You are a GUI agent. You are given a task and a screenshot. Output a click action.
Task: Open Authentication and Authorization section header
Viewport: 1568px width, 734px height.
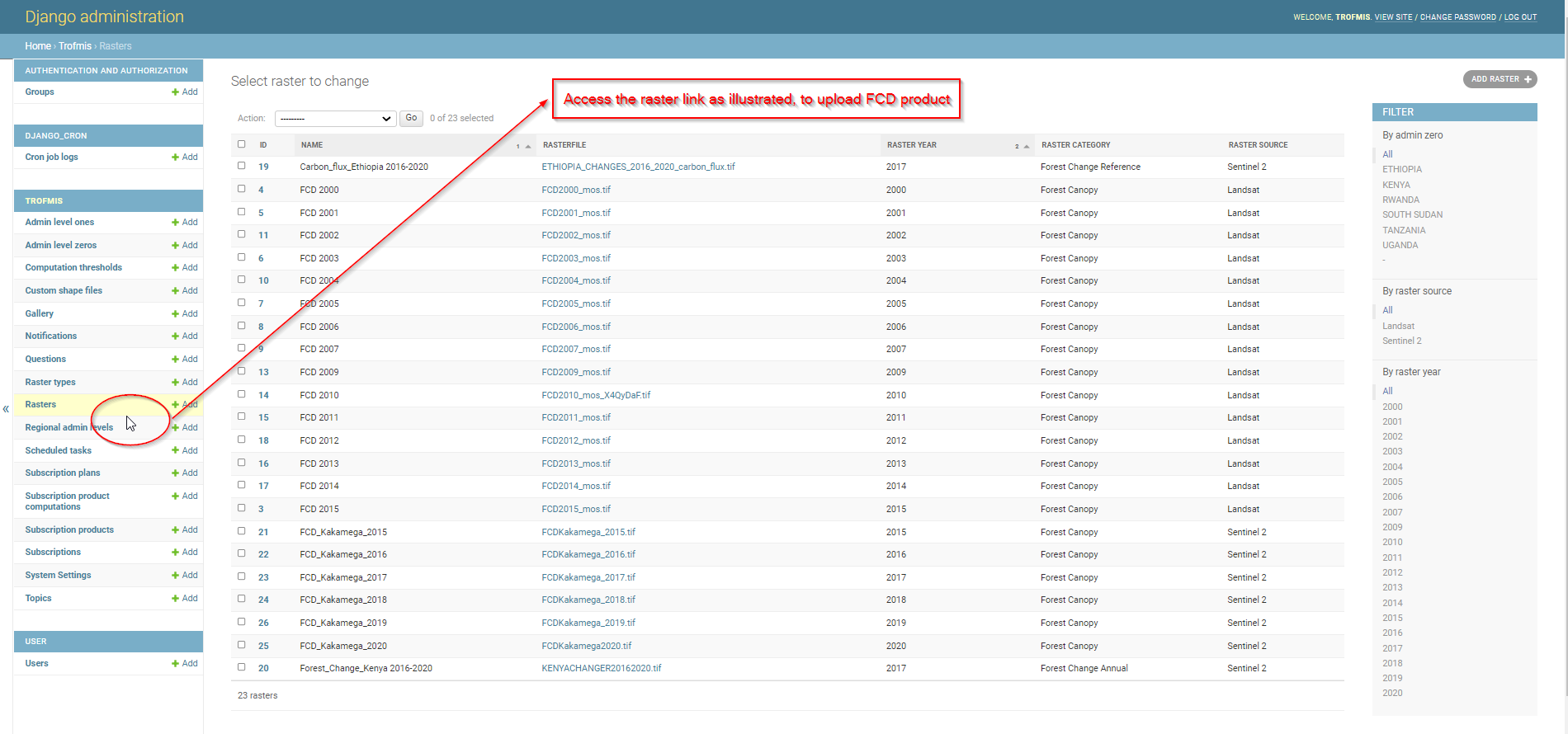coord(106,71)
